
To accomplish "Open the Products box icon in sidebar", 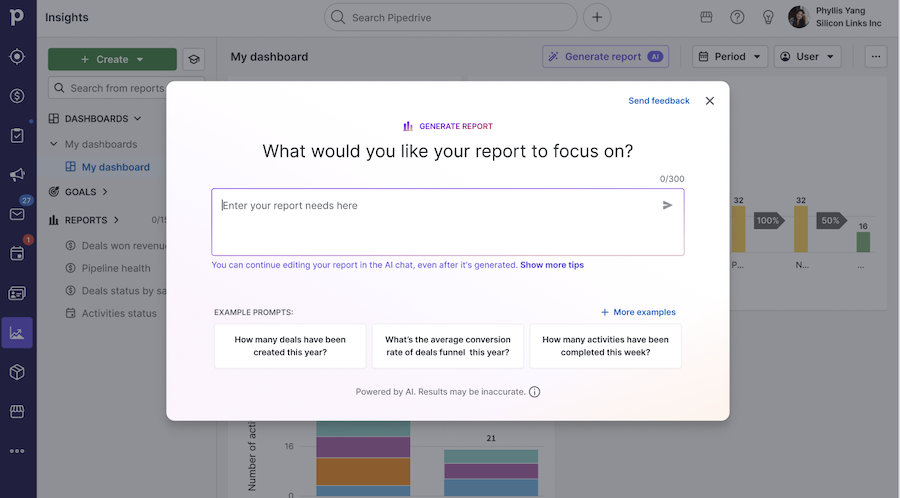I will pyautogui.click(x=17, y=372).
